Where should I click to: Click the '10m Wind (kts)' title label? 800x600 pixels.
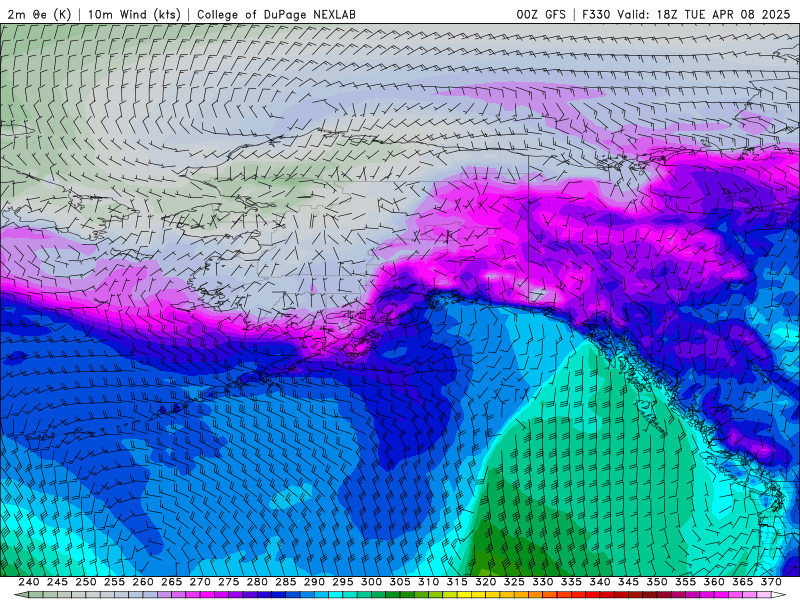(x=134, y=14)
